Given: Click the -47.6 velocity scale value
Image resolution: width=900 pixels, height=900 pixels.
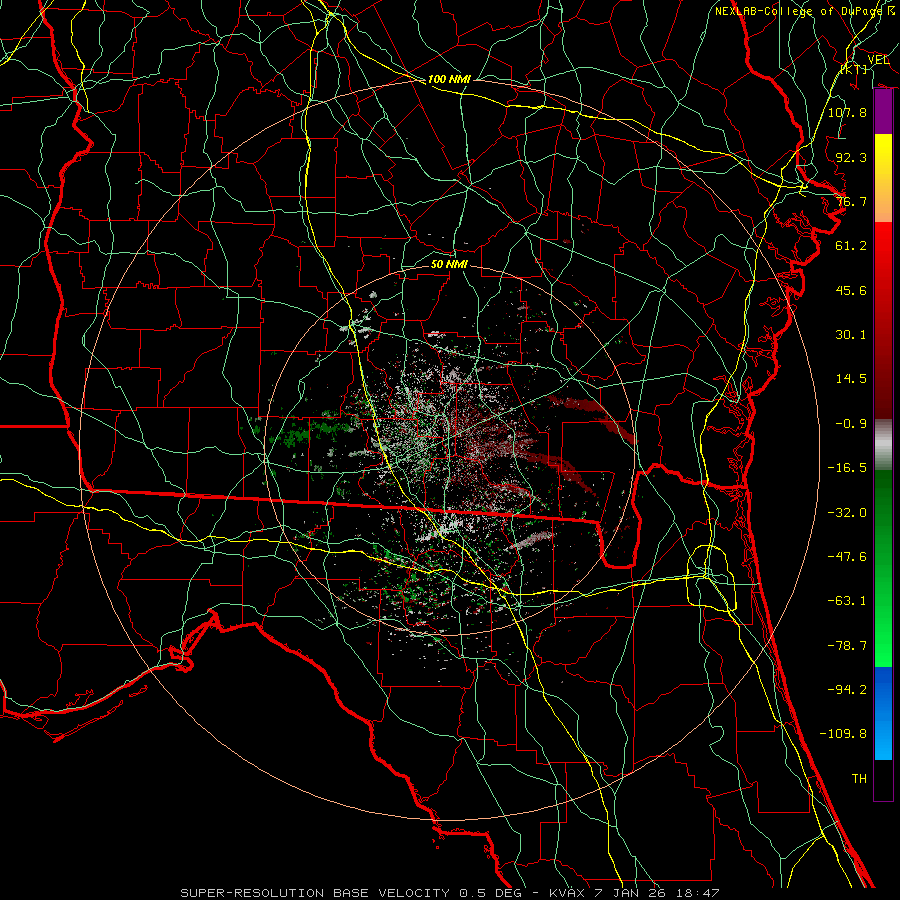Looking at the screenshot, I should (847, 556).
